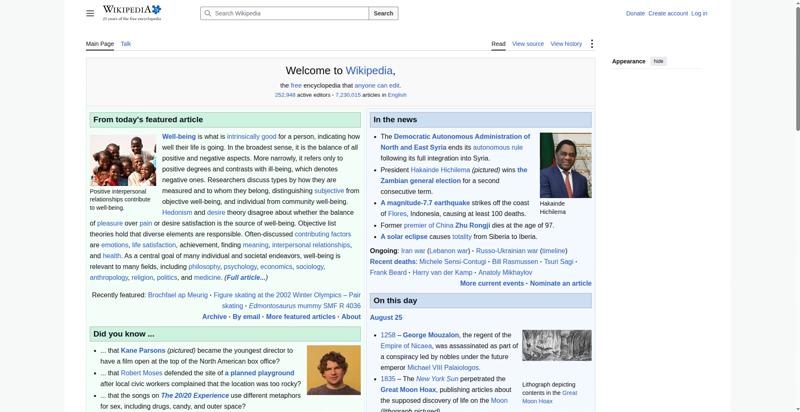This screenshot has width=800, height=412.
Task: Open the Michael VIII Palaiologos link
Action: pyautogui.click(x=443, y=368)
